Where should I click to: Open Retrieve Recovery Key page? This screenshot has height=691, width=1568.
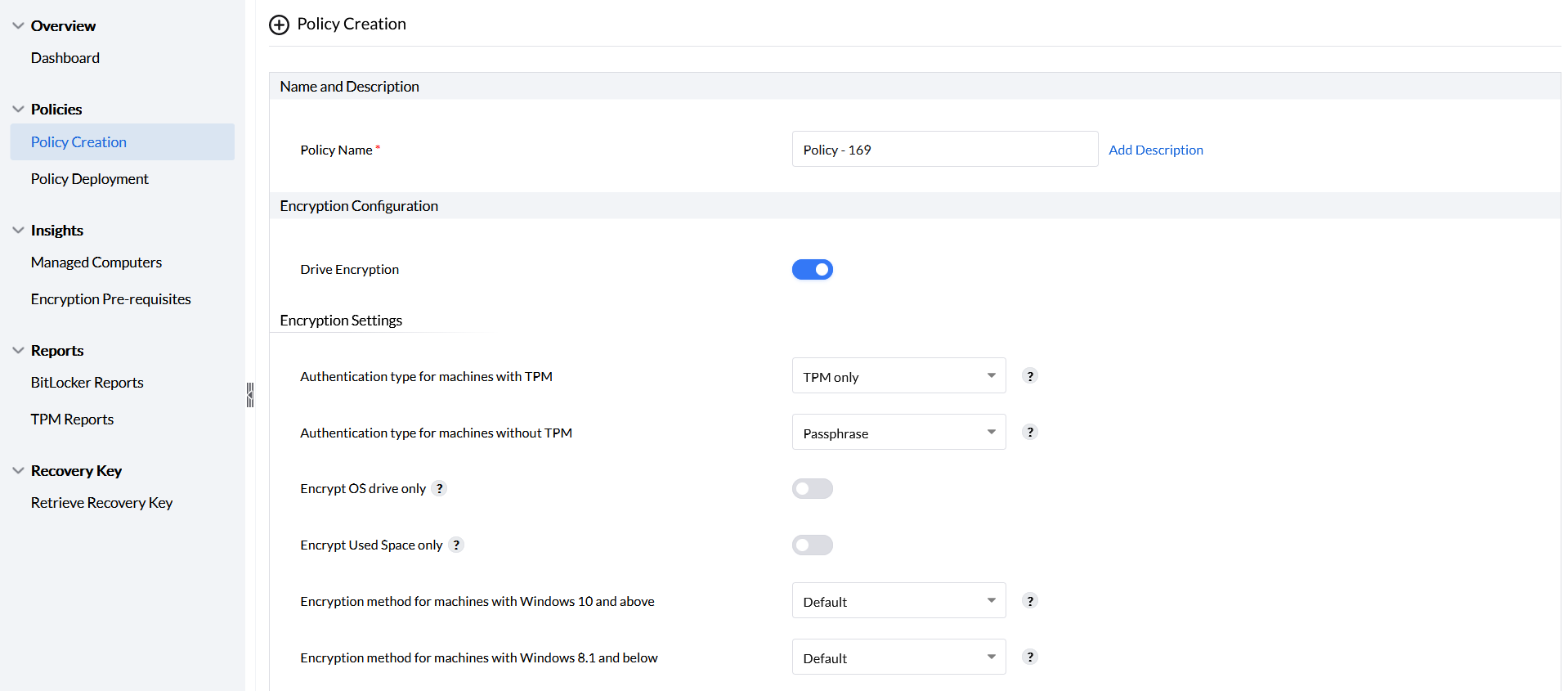102,503
